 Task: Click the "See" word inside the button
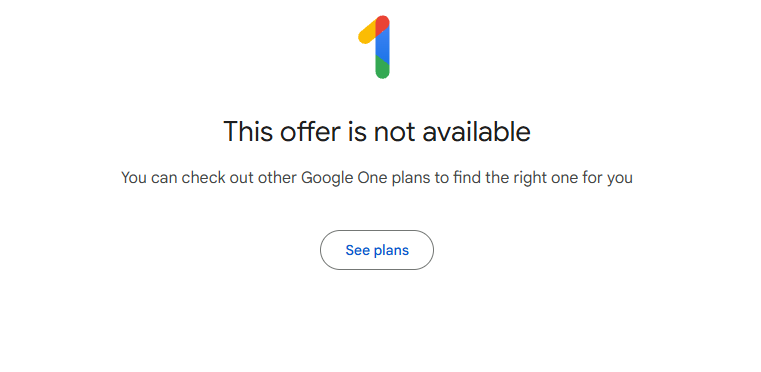tap(358, 251)
